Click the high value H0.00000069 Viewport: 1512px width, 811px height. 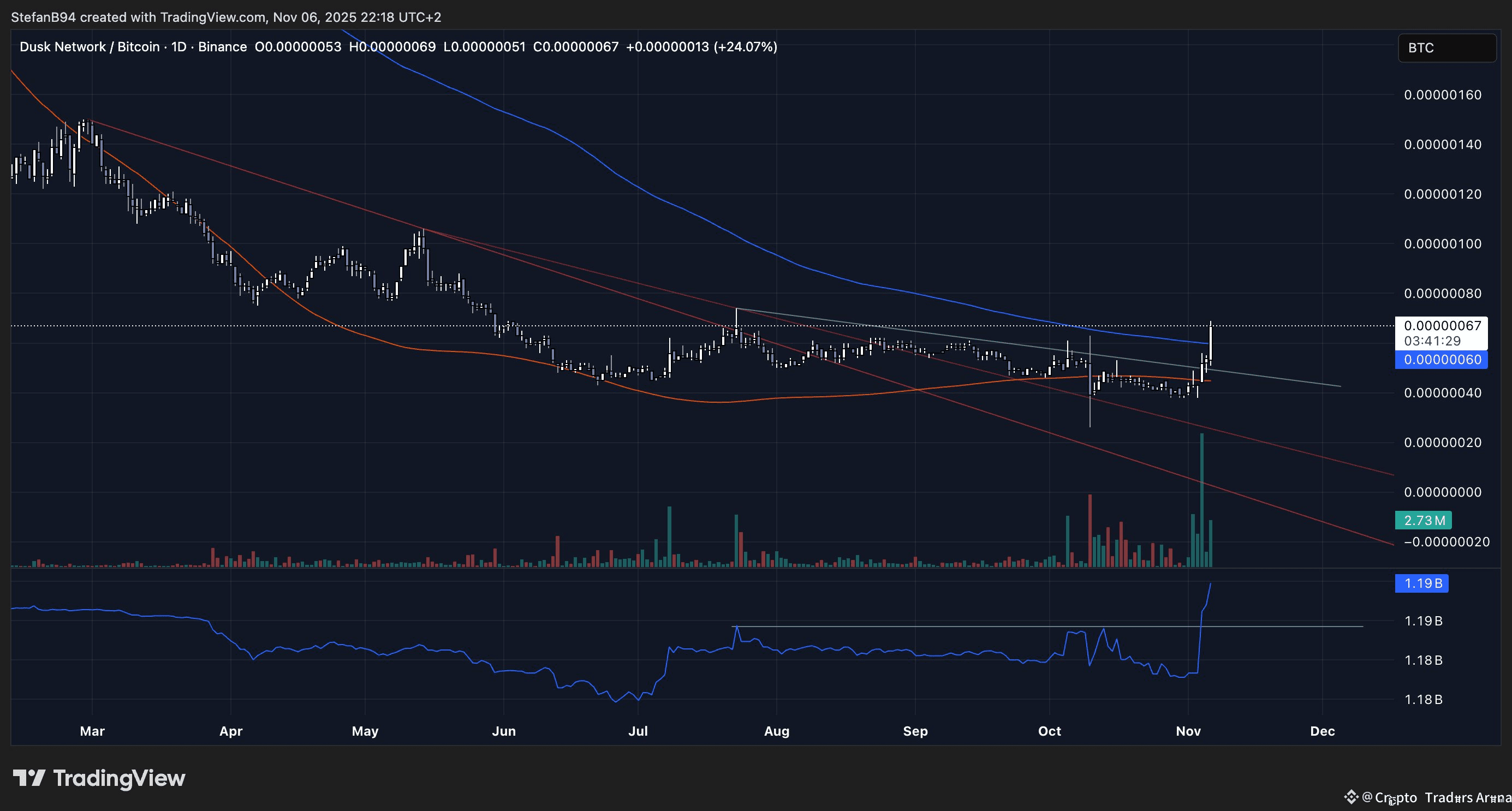pos(392,47)
